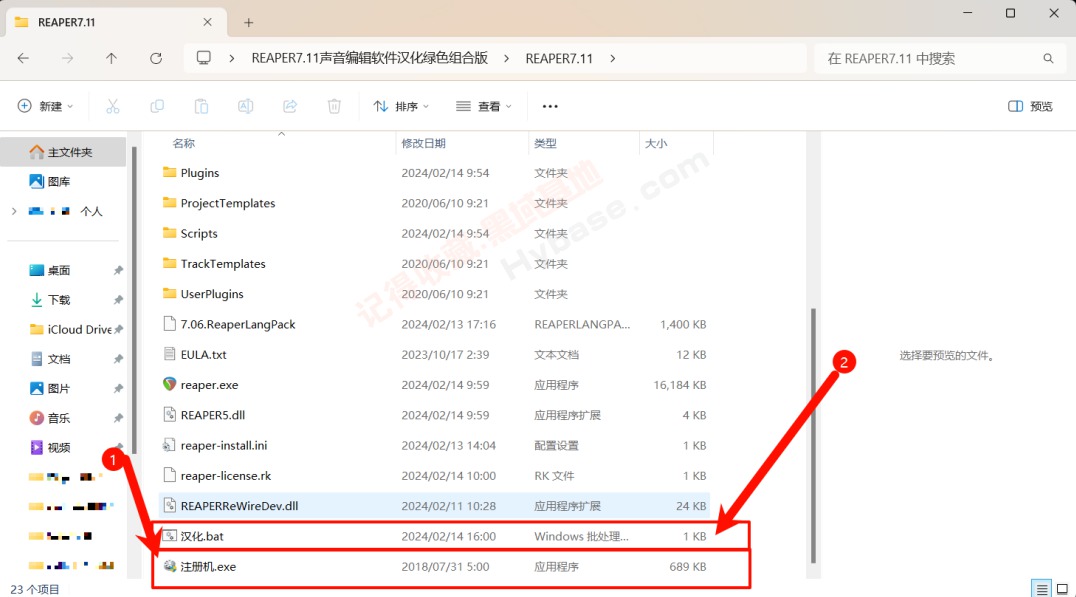This screenshot has width=1076, height=597.
Task: Switch to details view icon in status bar
Action: [1042, 589]
